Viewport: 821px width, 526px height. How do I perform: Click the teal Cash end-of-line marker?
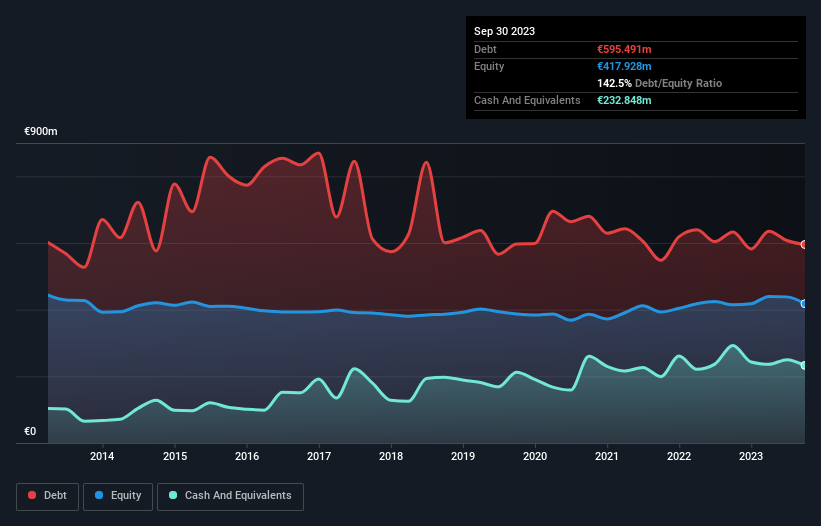804,365
